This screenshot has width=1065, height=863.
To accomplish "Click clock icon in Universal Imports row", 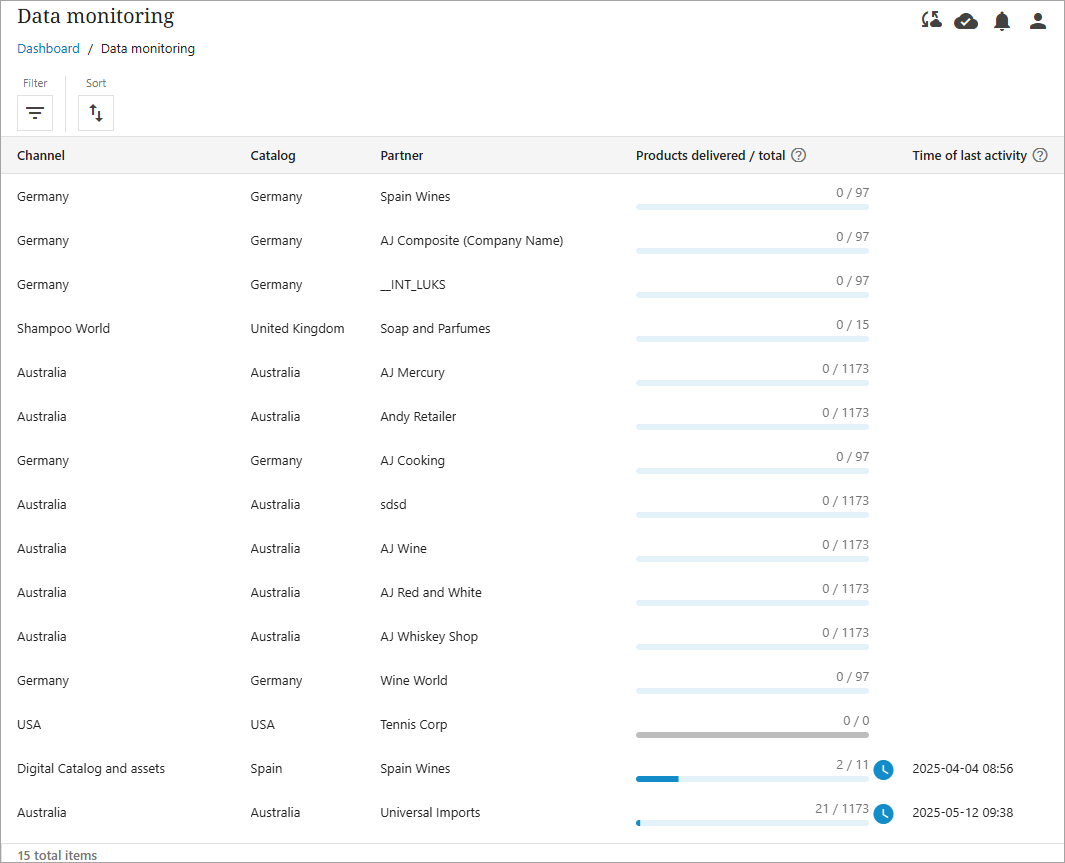I will click(883, 813).
